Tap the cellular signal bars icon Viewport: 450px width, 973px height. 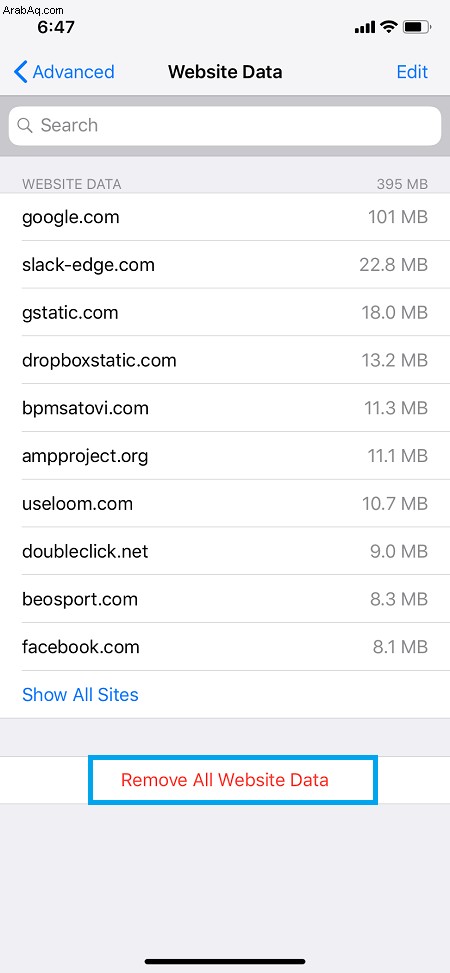click(x=365, y=27)
